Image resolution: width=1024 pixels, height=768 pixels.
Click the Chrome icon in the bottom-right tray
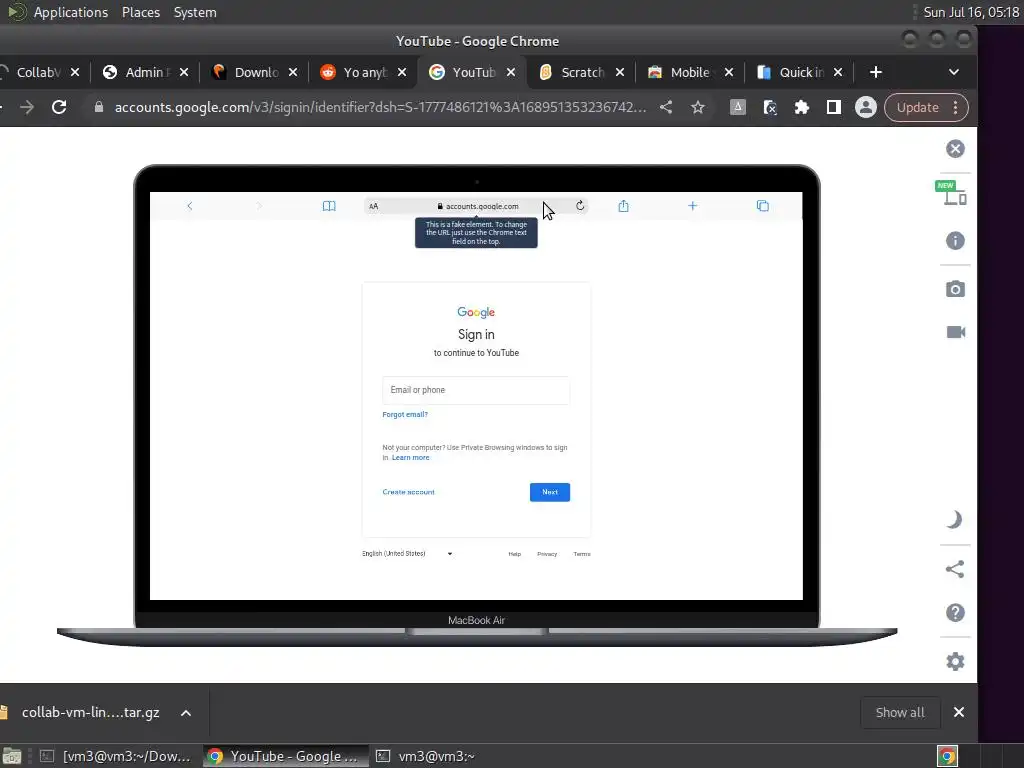(x=946, y=756)
